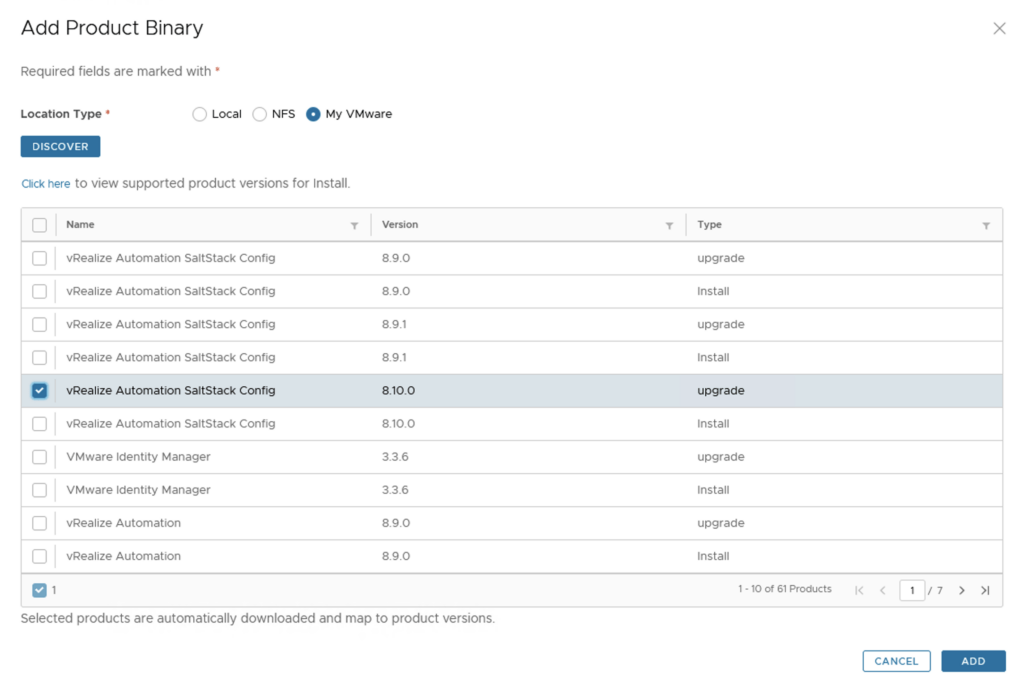Screen dimensions: 1024x685
Task: Check vRealize Automation 8.9.0 Install row
Action: (39, 556)
